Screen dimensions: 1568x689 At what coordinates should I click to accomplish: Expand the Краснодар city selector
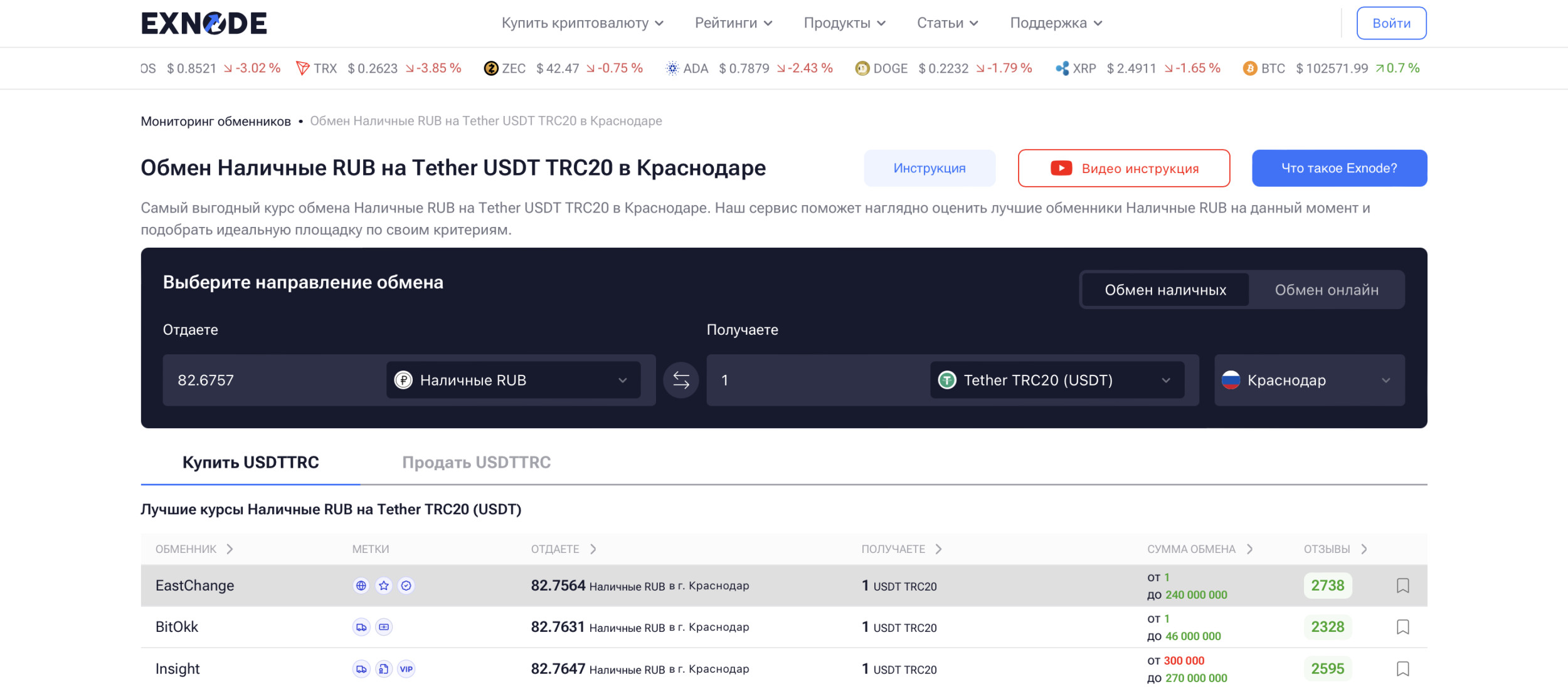1309,380
